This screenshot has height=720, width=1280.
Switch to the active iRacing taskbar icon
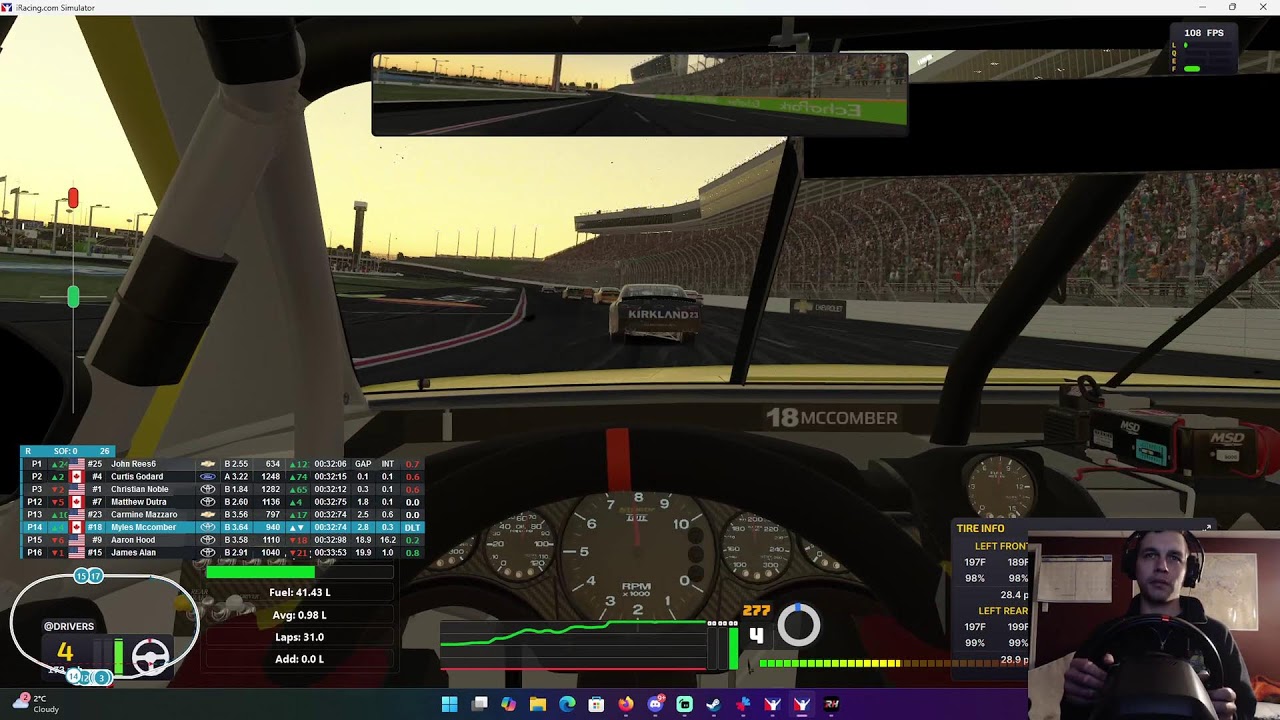coord(802,704)
